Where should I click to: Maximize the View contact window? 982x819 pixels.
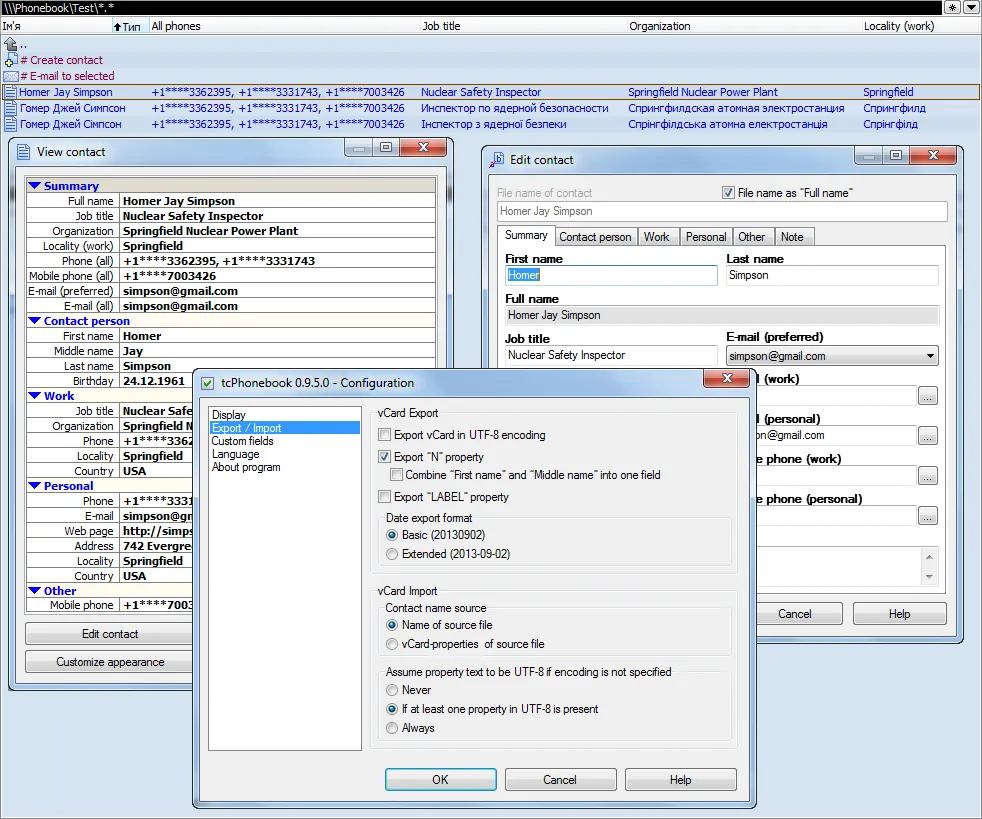click(386, 148)
